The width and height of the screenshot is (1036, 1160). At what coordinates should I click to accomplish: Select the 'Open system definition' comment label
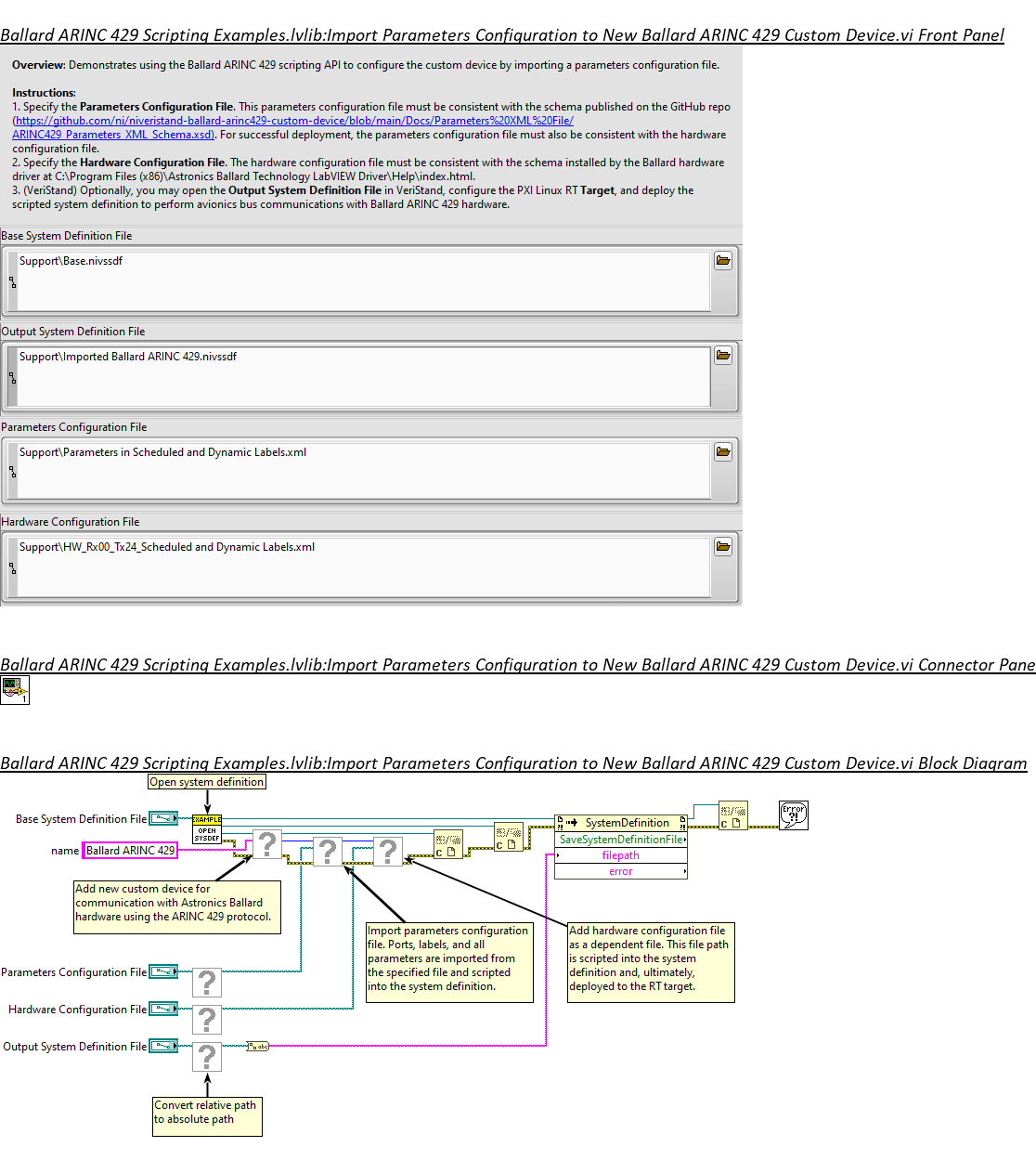(207, 782)
